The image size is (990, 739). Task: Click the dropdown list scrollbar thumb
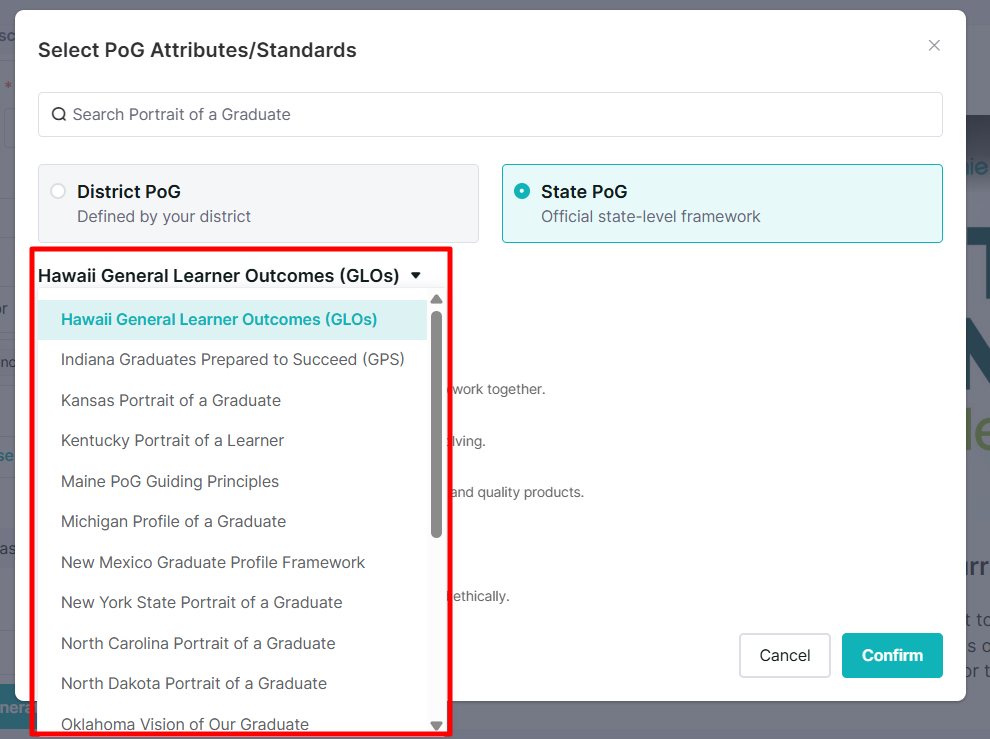click(x=436, y=424)
